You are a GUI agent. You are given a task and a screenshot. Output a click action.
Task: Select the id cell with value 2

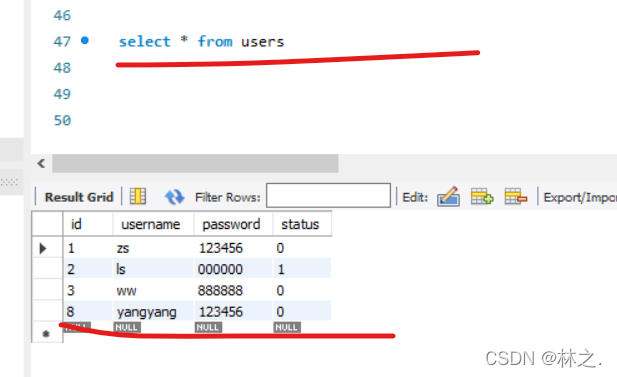pos(87,269)
